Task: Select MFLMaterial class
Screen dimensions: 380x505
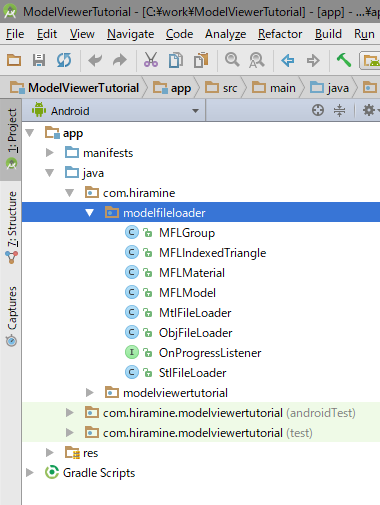Action: click(x=192, y=273)
